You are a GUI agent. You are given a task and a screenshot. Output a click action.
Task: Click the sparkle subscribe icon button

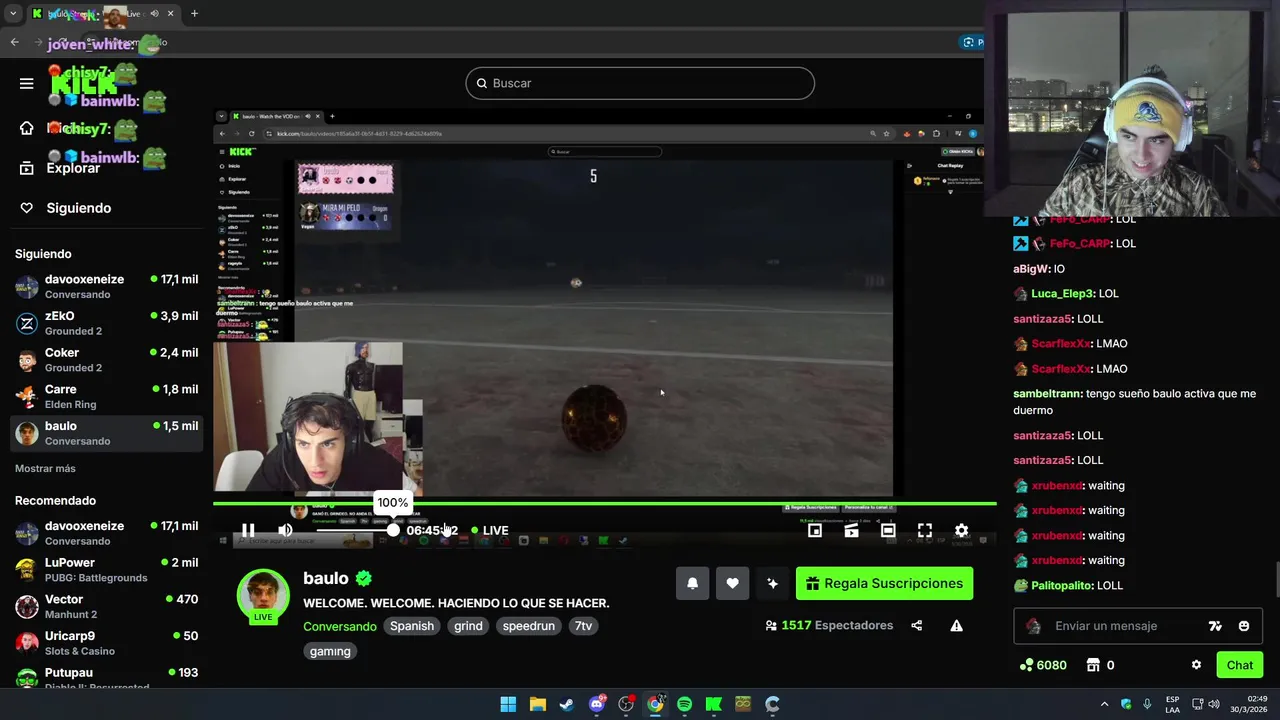point(772,583)
